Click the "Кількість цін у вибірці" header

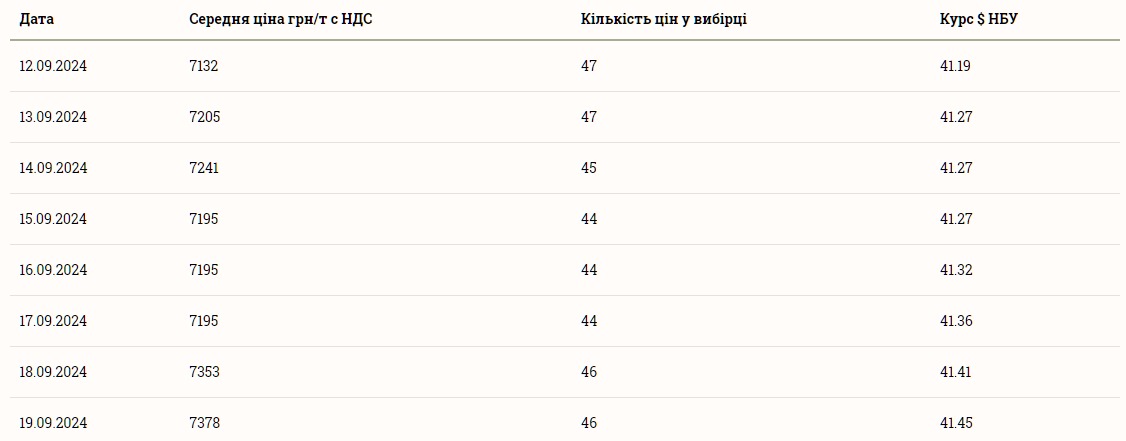pyautogui.click(x=664, y=19)
